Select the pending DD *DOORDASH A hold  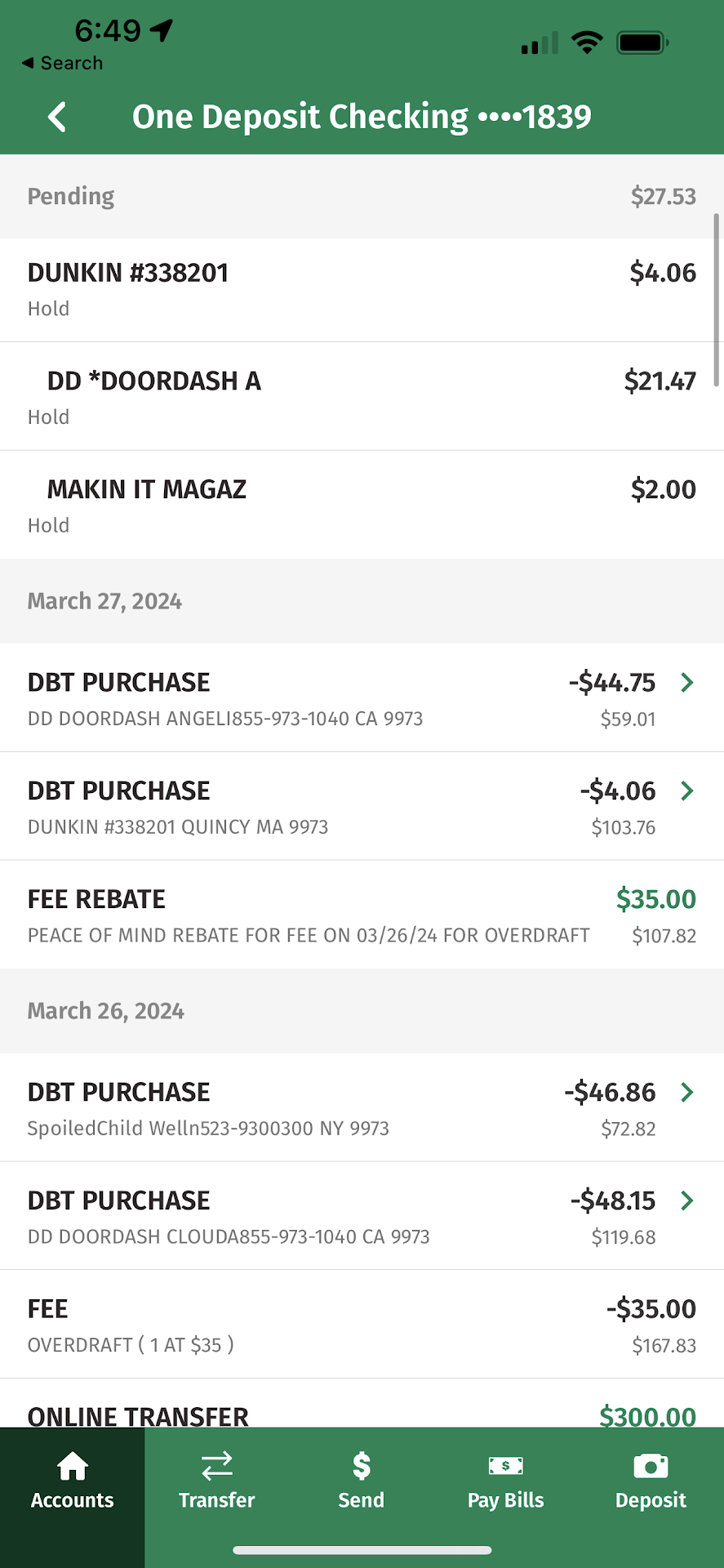coord(362,397)
